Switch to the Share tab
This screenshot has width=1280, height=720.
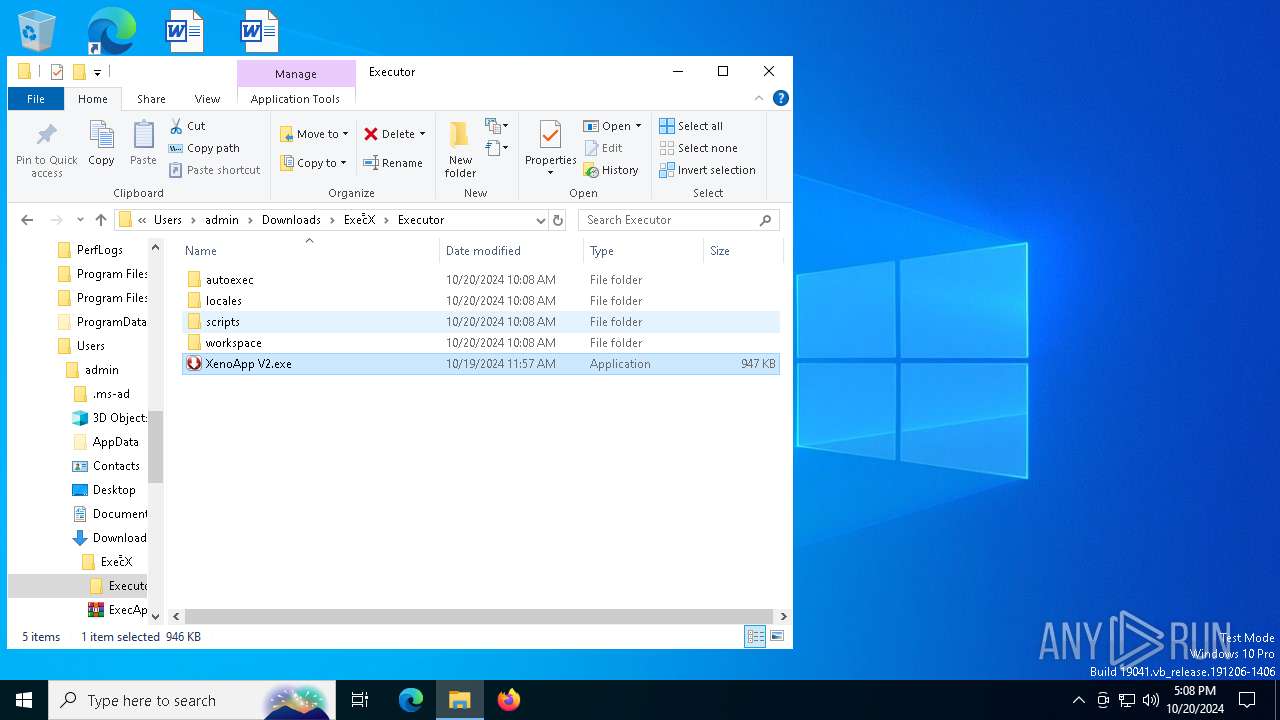click(x=151, y=99)
